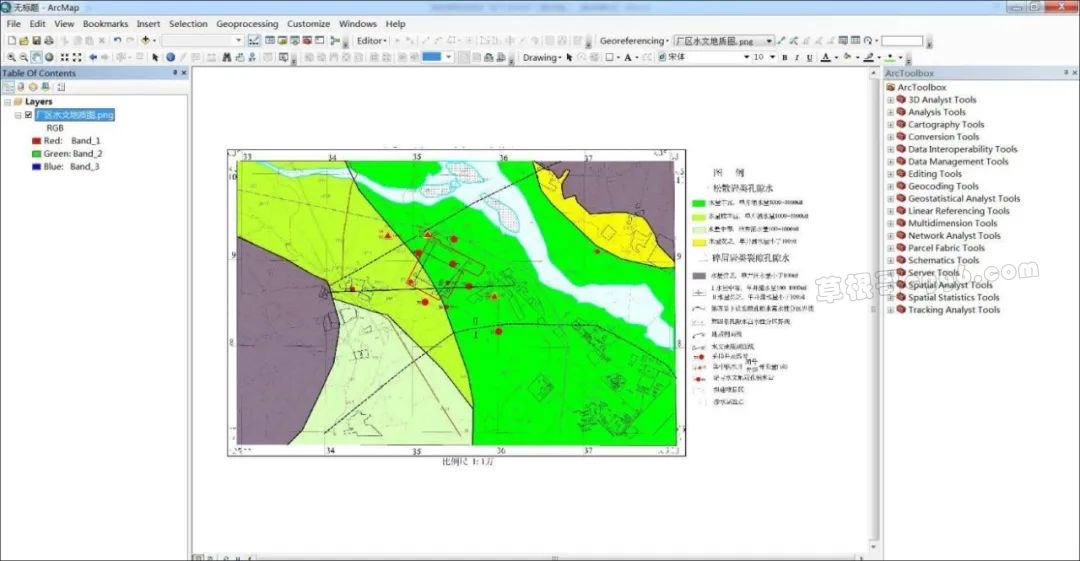
Task: Expand the Spatial Analyst Tools toolbox
Action: coord(890,285)
